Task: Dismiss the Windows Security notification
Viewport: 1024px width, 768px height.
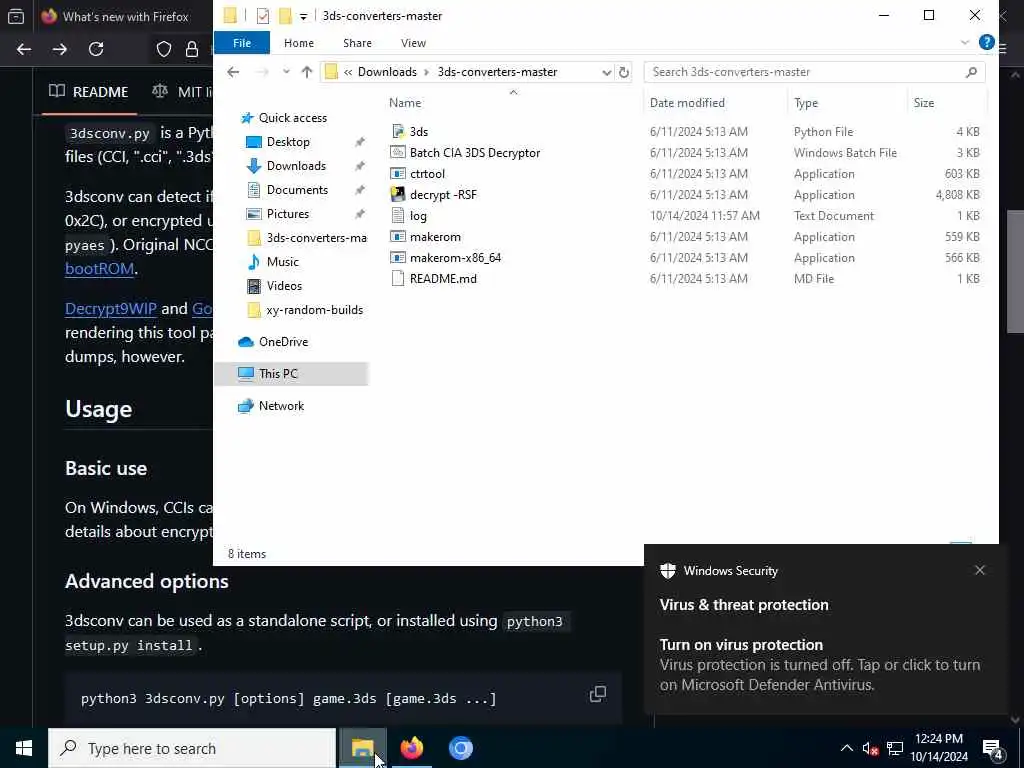Action: click(x=979, y=570)
